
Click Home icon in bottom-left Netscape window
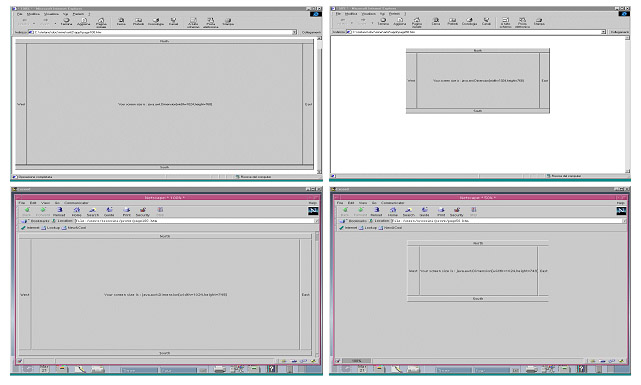click(x=76, y=211)
